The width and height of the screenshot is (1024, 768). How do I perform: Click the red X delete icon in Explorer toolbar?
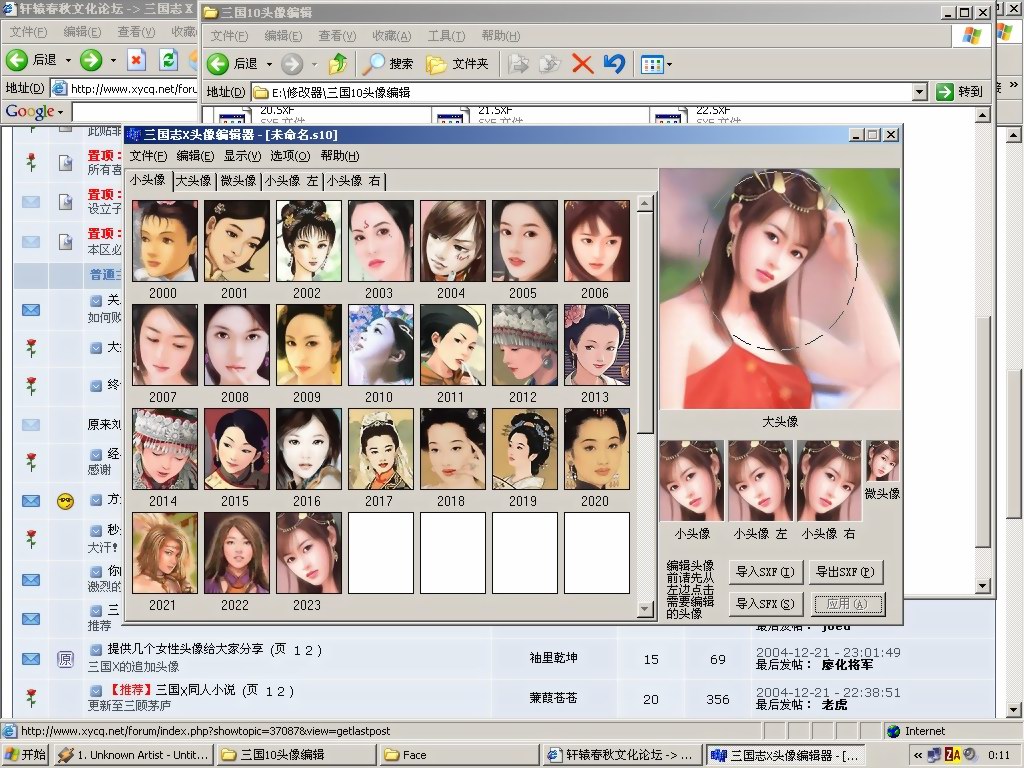click(582, 64)
